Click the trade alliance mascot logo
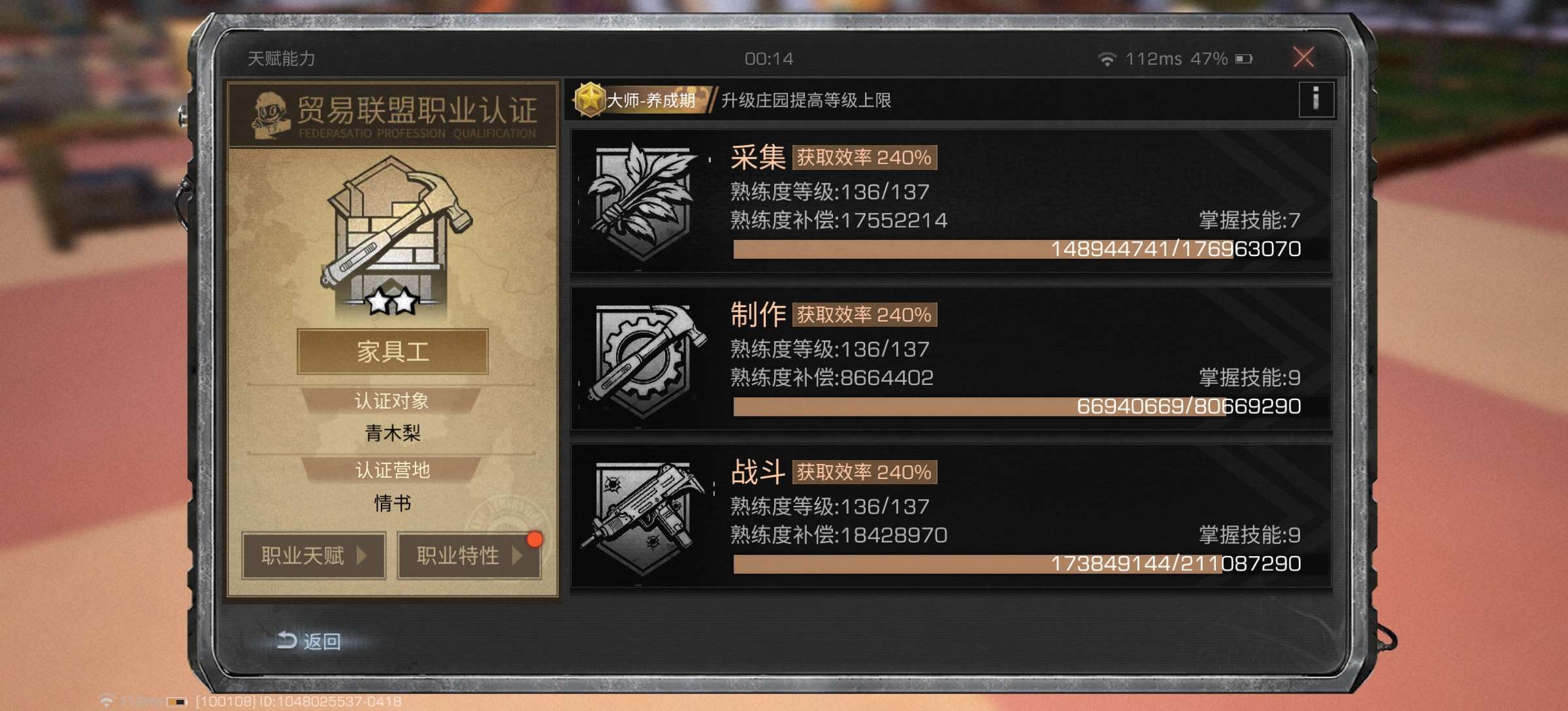 tap(270, 115)
